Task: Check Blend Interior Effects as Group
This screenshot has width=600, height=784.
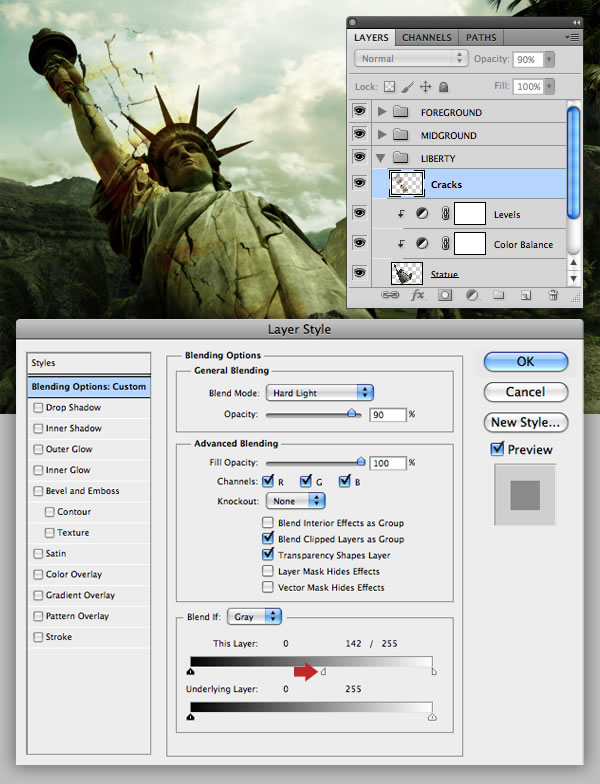Action: tap(268, 522)
